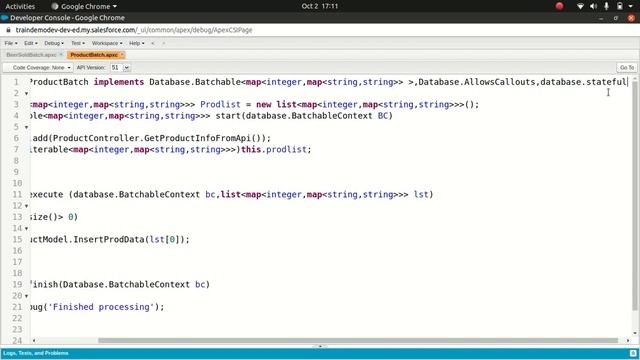This screenshot has width=640, height=360.
Task: Open the Activities overview
Action: [x=20, y=6]
